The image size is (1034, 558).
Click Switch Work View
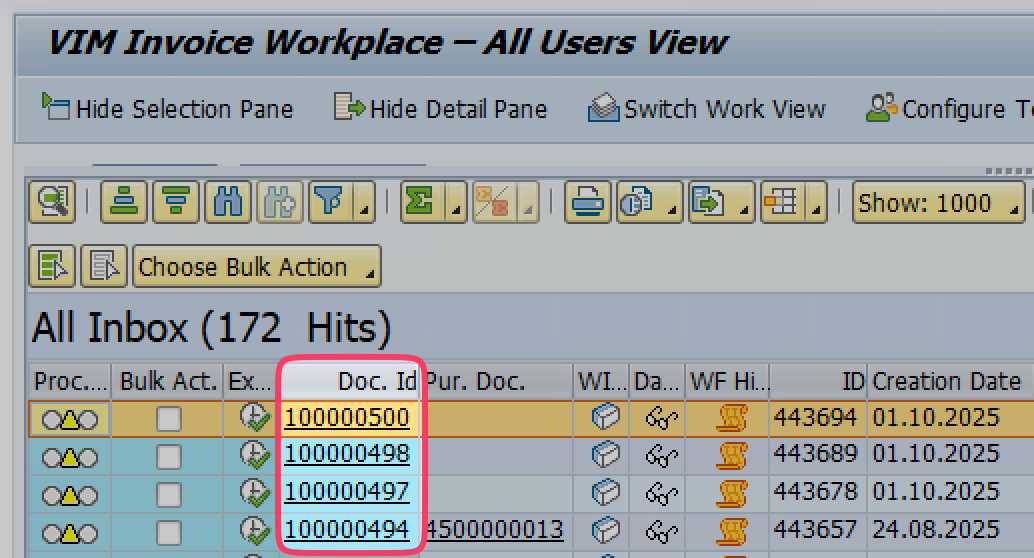click(707, 108)
